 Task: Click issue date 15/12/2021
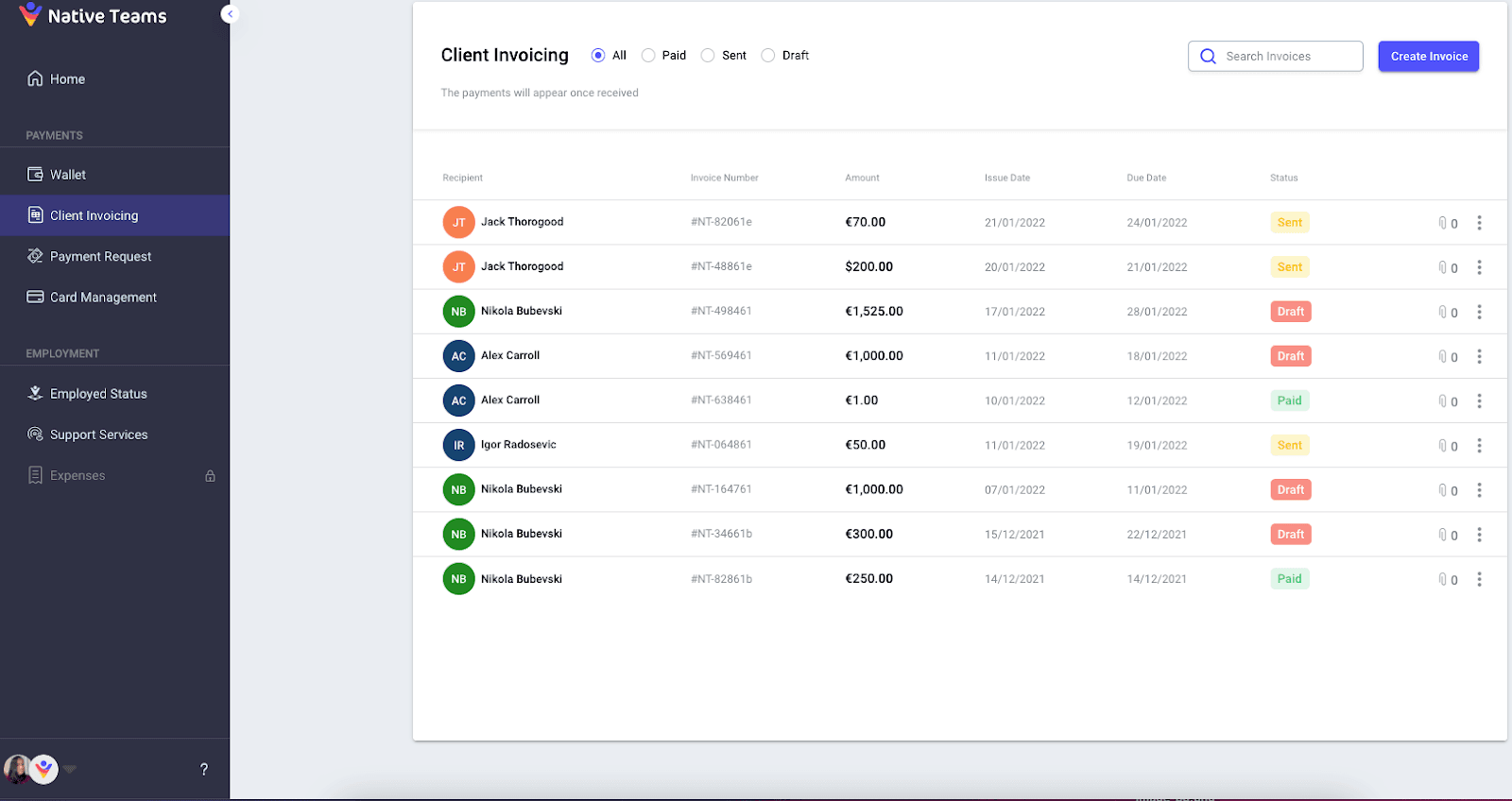[1015, 535]
